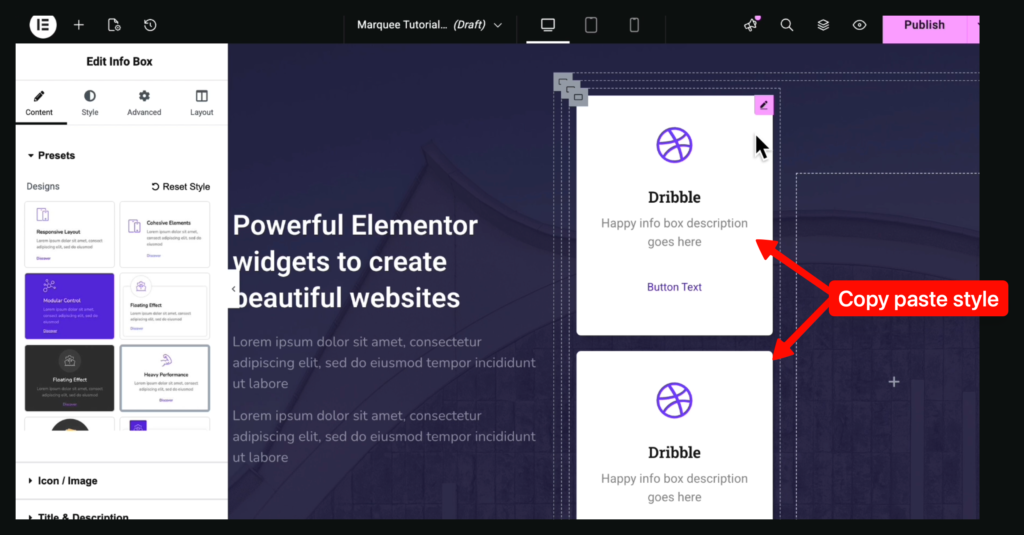1024x535 pixels.
Task: Collapse the Presets section
Action: 50,156
